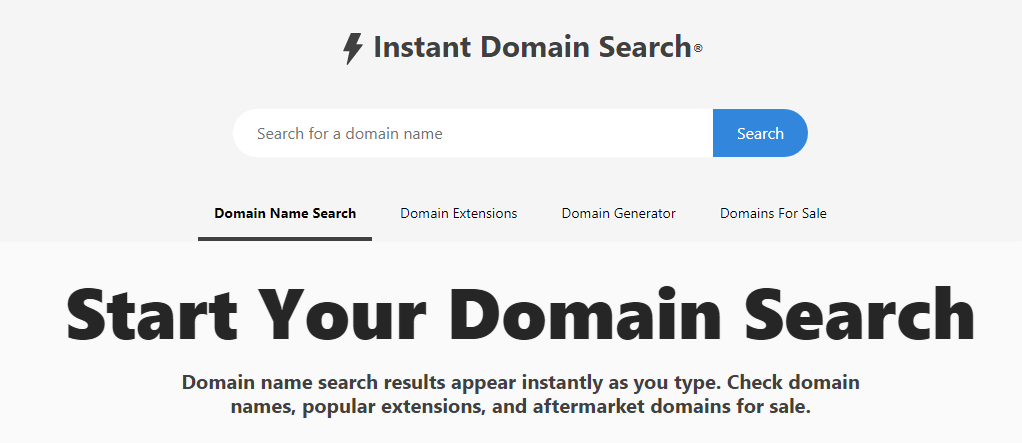Open the Instant Domain Search home link
The image size is (1022, 443).
pos(522,48)
